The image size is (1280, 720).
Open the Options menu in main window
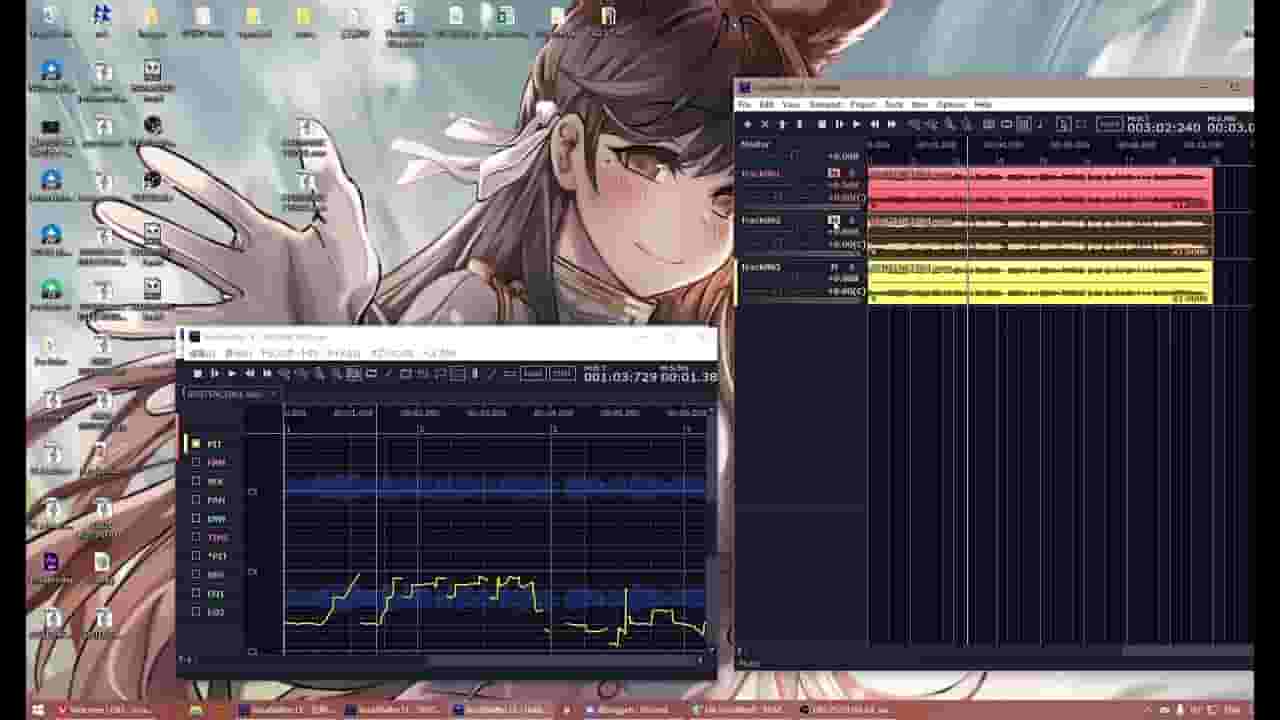click(x=951, y=104)
